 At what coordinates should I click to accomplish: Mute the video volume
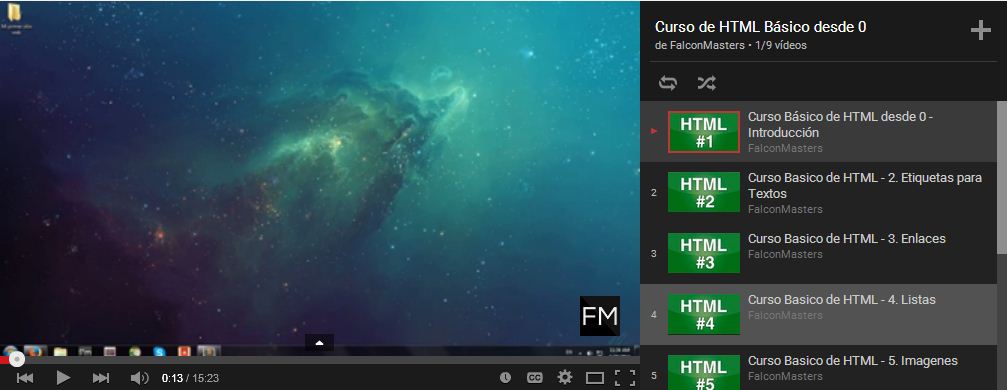click(139, 378)
